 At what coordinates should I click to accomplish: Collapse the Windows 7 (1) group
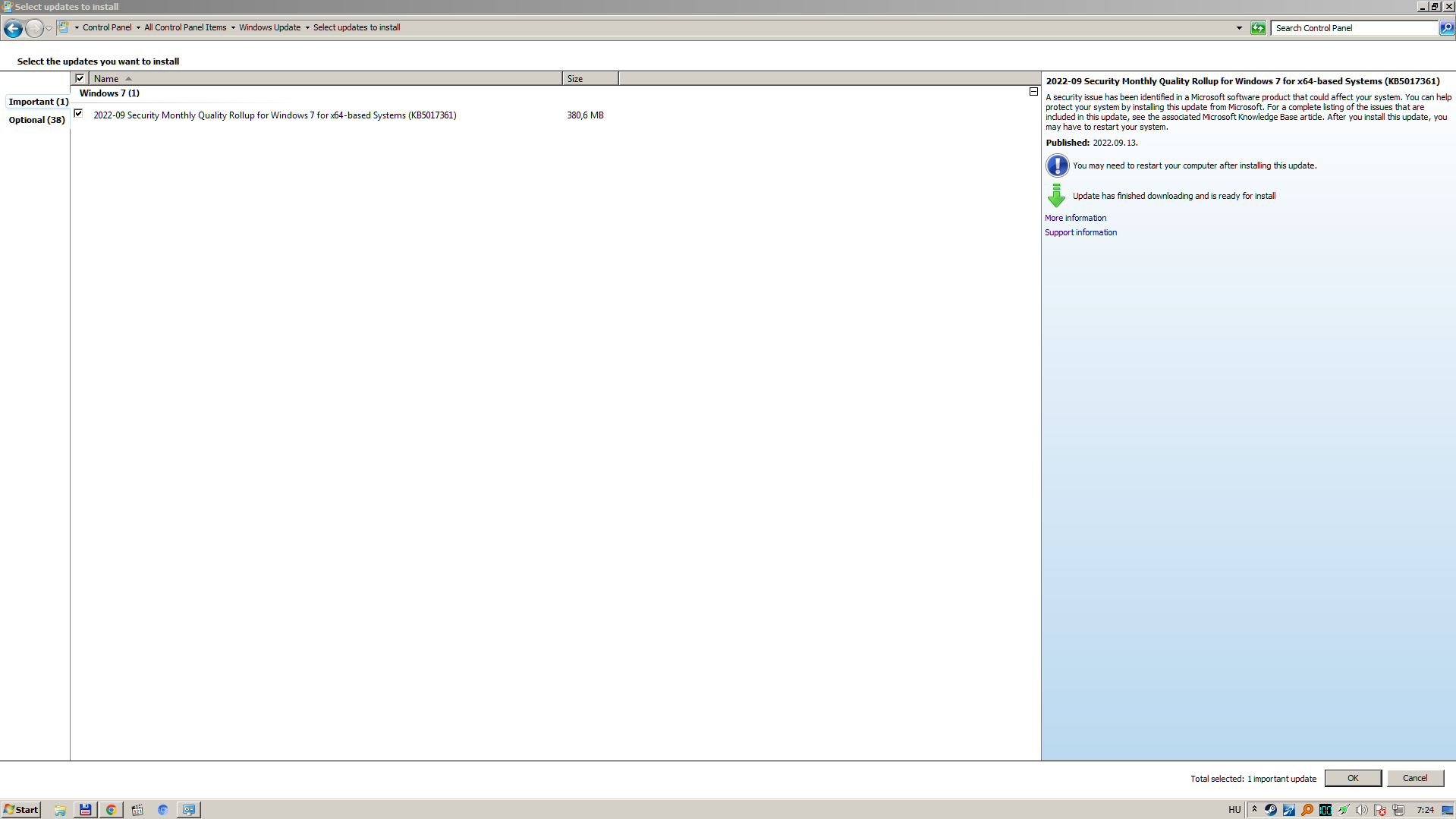(1033, 92)
